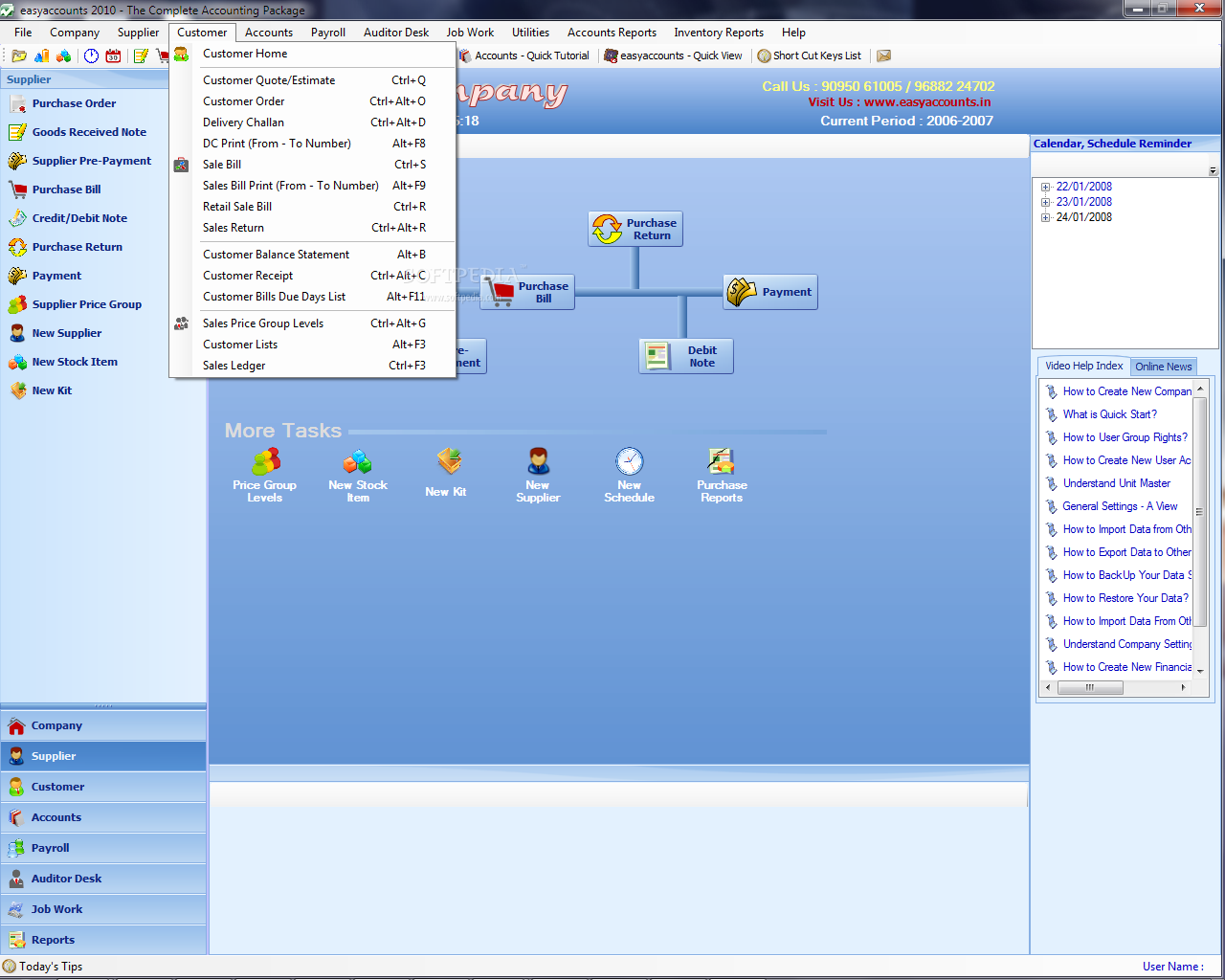Open Supplier Price Group in sidebar
This screenshot has height=980, width=1225.
tap(86, 304)
